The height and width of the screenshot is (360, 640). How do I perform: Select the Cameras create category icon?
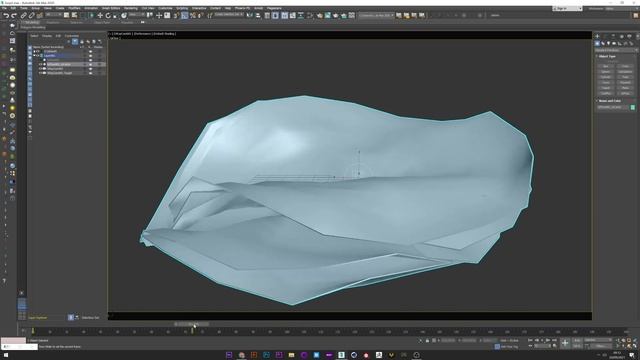tap(614, 43)
